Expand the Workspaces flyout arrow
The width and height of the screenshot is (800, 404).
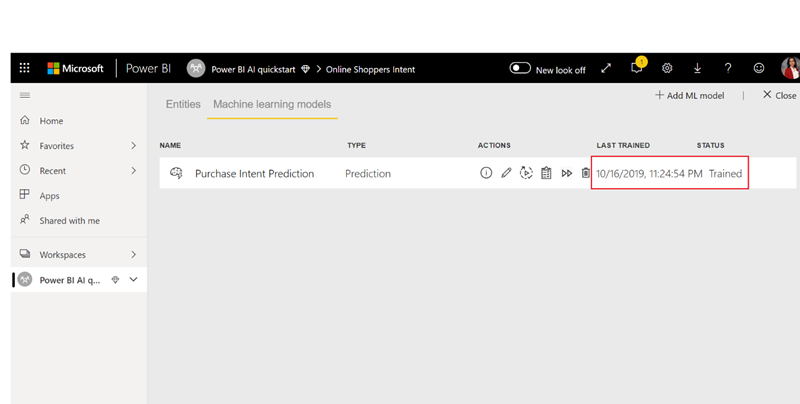[133, 255]
